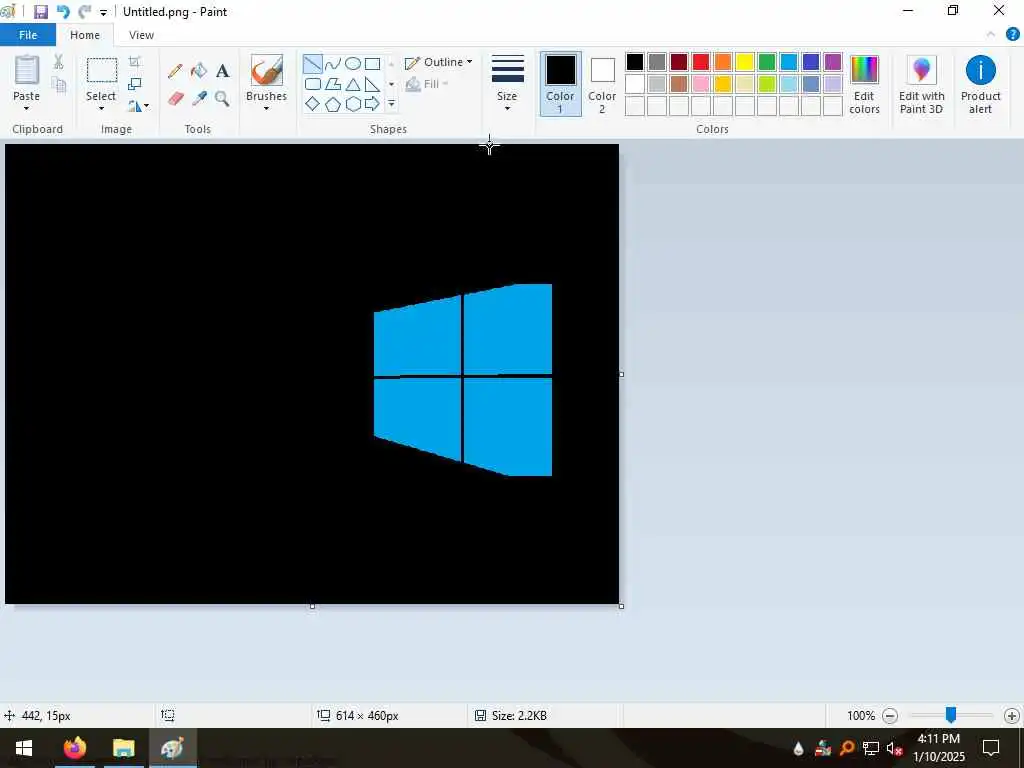
Task: Open the notification center icon
Action: tap(991, 748)
